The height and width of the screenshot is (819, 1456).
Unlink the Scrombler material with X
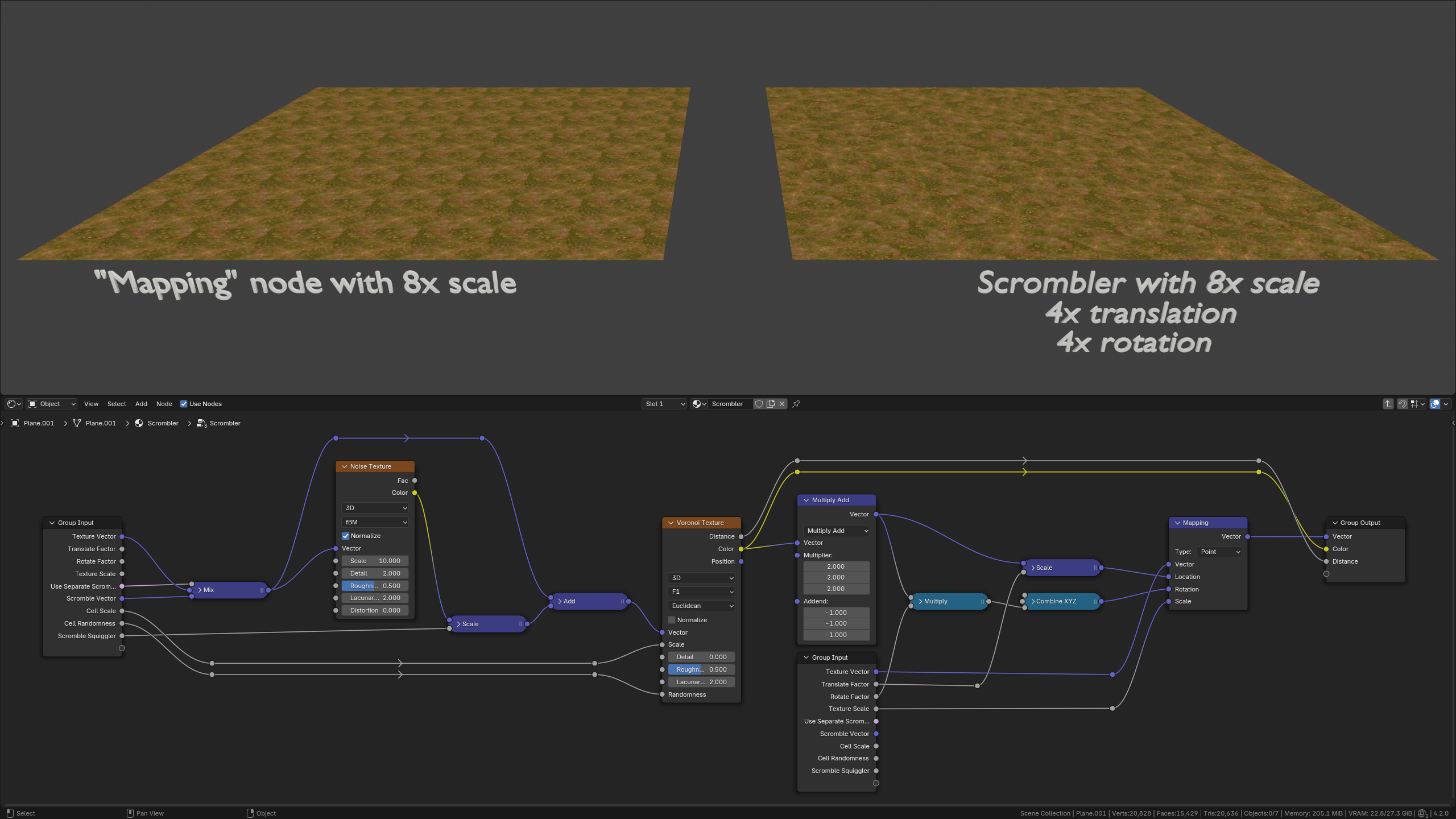click(x=782, y=404)
